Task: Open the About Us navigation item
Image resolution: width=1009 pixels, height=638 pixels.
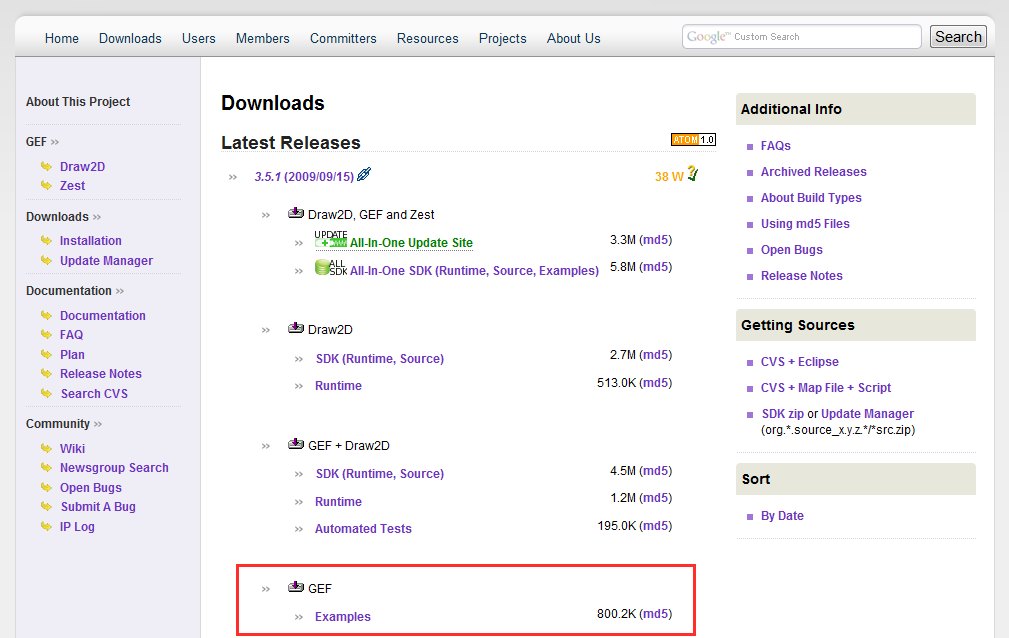Action: pos(573,39)
